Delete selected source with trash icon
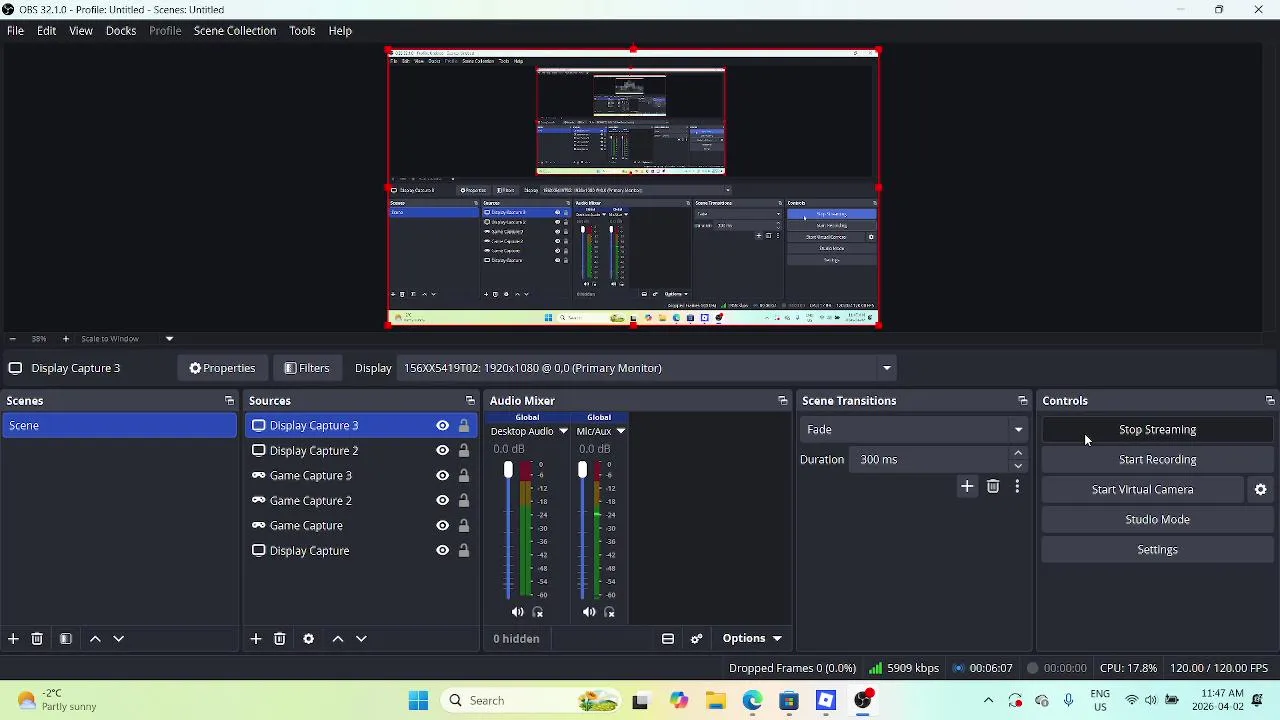The image size is (1280, 720). pos(280,639)
